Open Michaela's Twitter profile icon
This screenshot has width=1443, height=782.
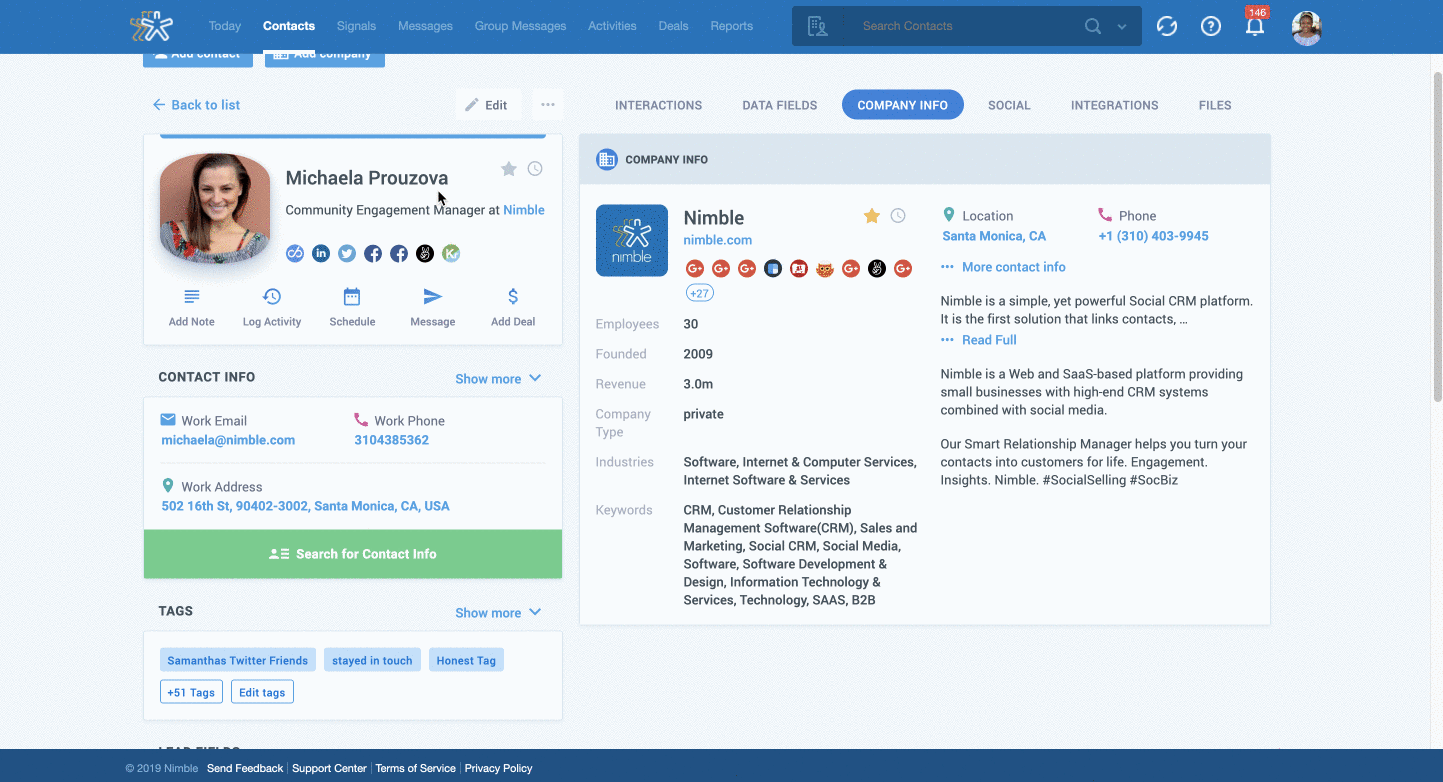click(x=347, y=253)
